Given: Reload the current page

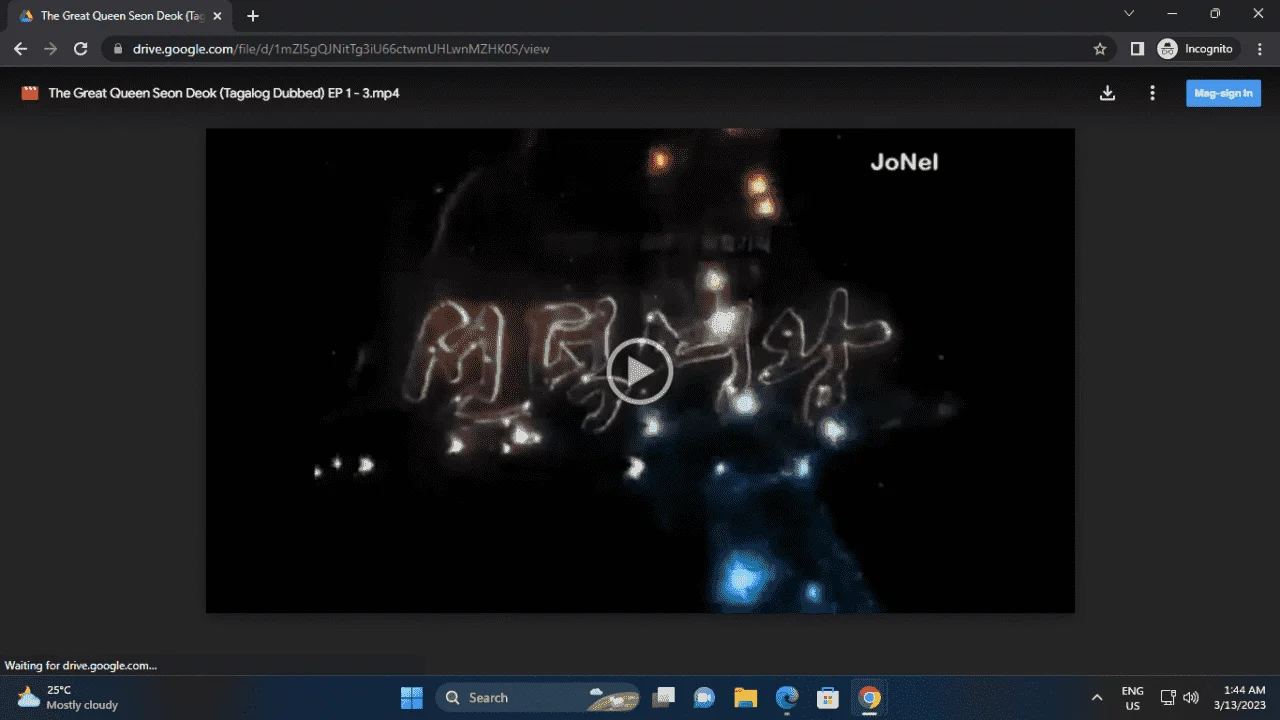Looking at the screenshot, I should click(x=81, y=48).
